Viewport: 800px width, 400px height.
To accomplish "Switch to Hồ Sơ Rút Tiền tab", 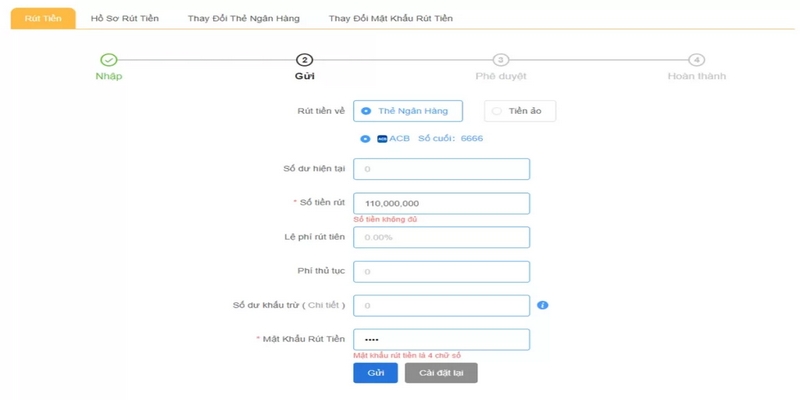I will coord(124,18).
